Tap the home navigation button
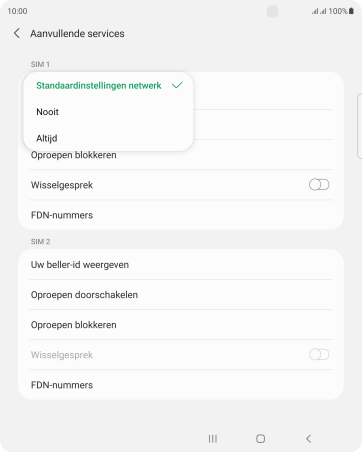The image size is (362, 452). click(261, 439)
